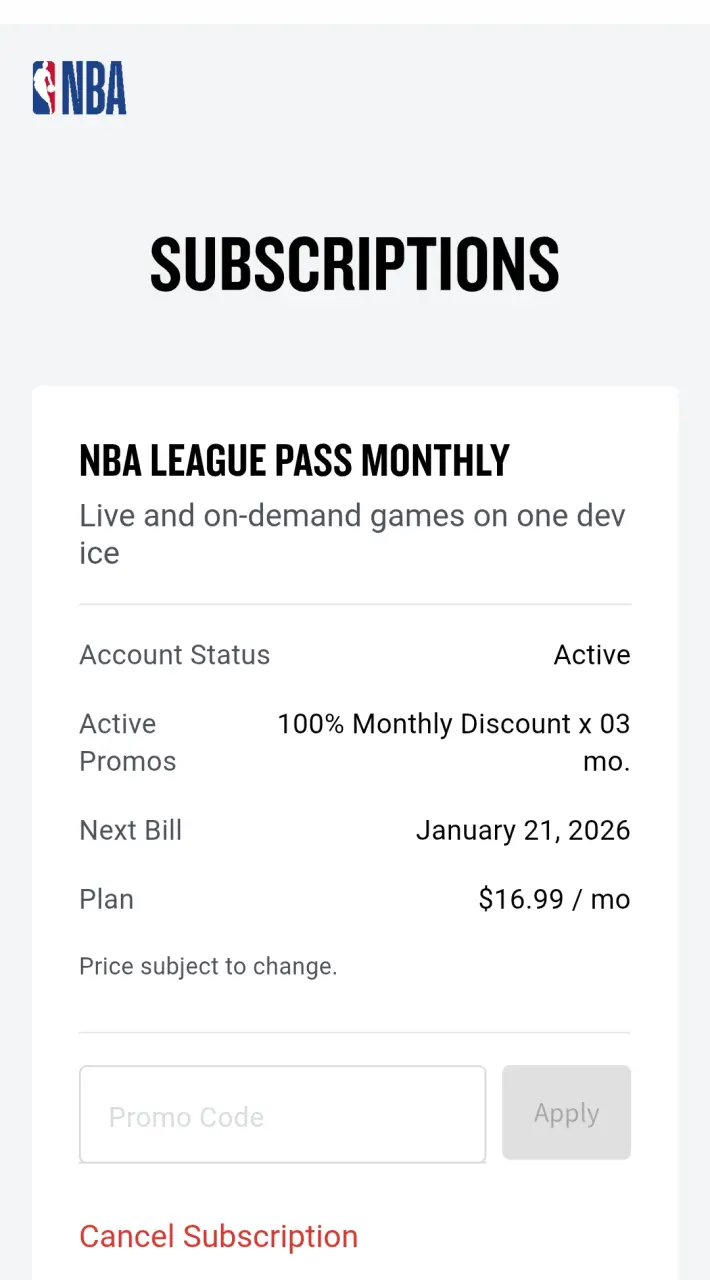Click the divider line above Promo Code field

[x=355, y=1032]
